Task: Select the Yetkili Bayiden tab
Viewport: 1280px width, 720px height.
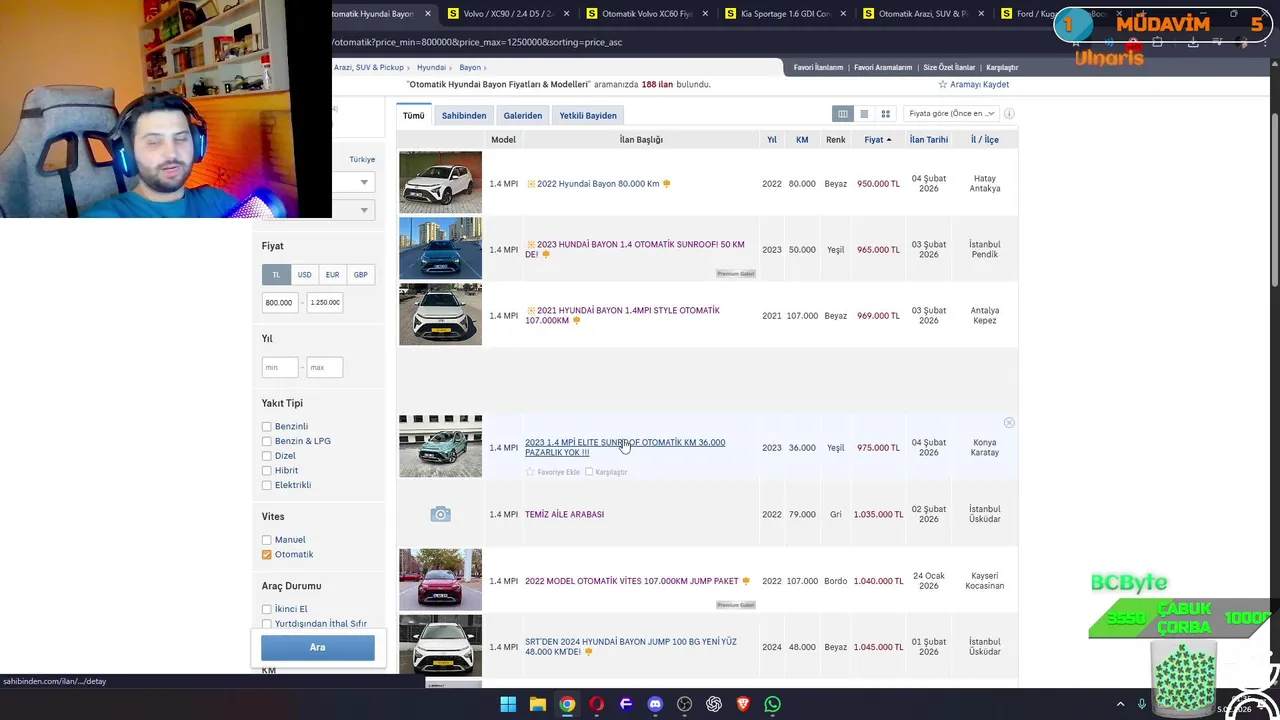Action: 588,116
